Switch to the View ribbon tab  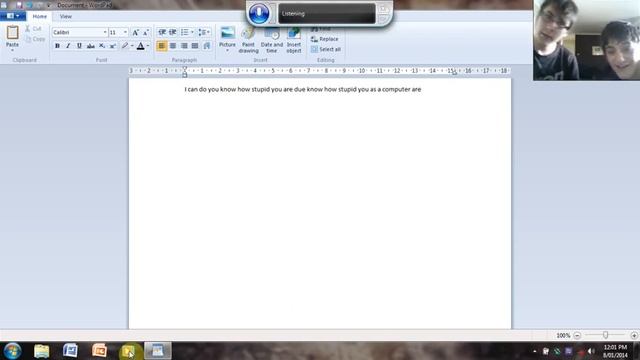pos(66,16)
